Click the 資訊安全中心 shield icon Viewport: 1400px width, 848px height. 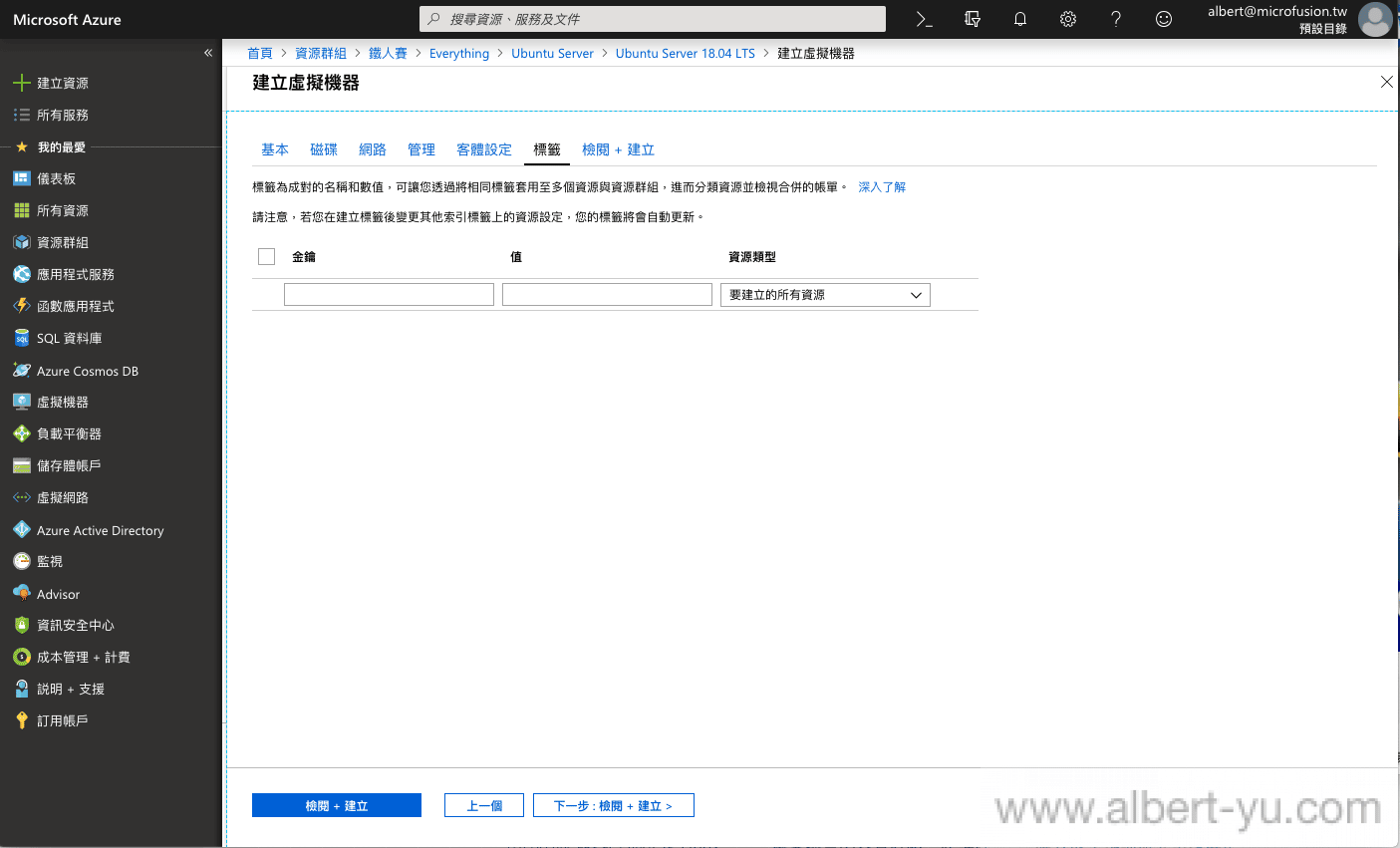coord(22,625)
